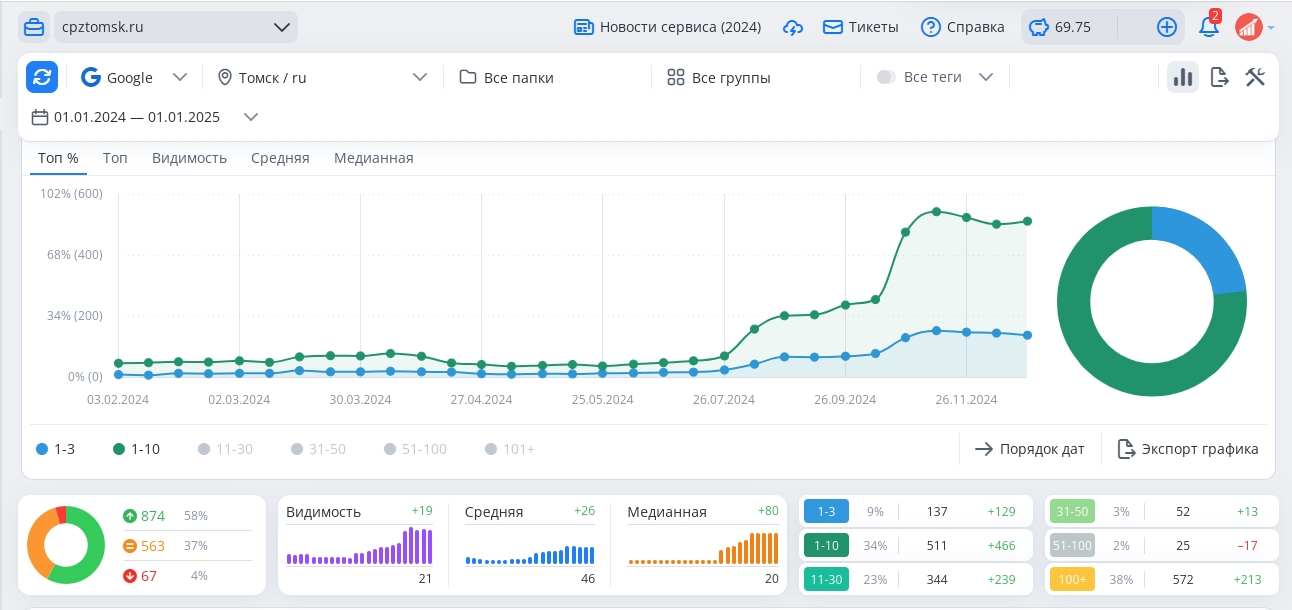Click the blue refresh data icon
The height and width of the screenshot is (610, 1292).
coord(42,77)
